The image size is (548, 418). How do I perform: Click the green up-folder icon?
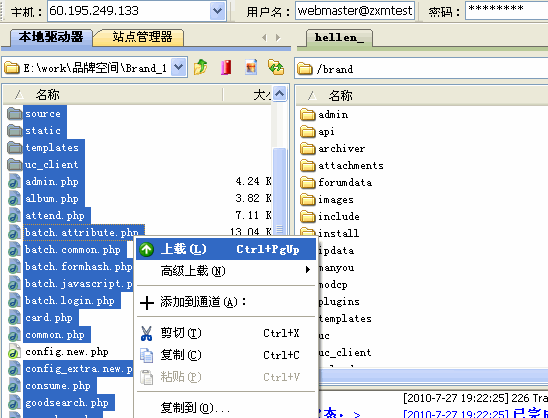[201, 67]
